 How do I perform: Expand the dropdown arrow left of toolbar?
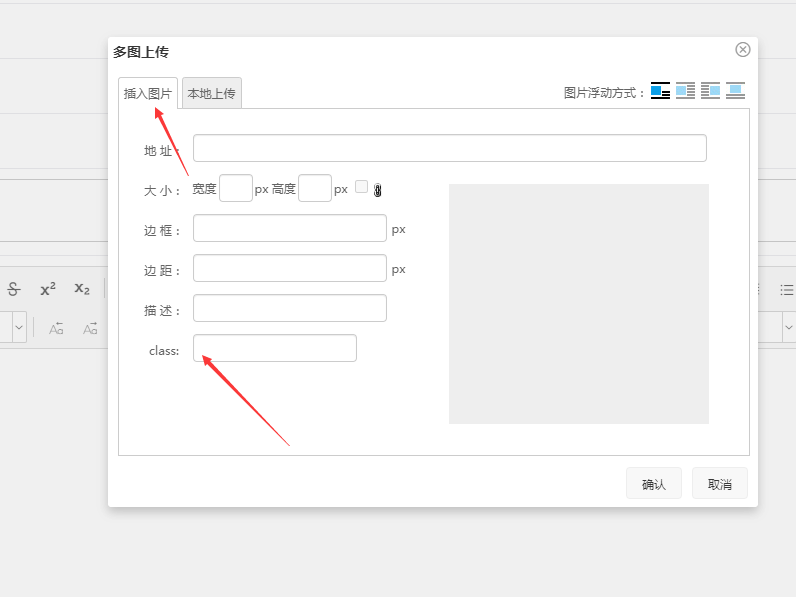pyautogui.click(x=18, y=327)
